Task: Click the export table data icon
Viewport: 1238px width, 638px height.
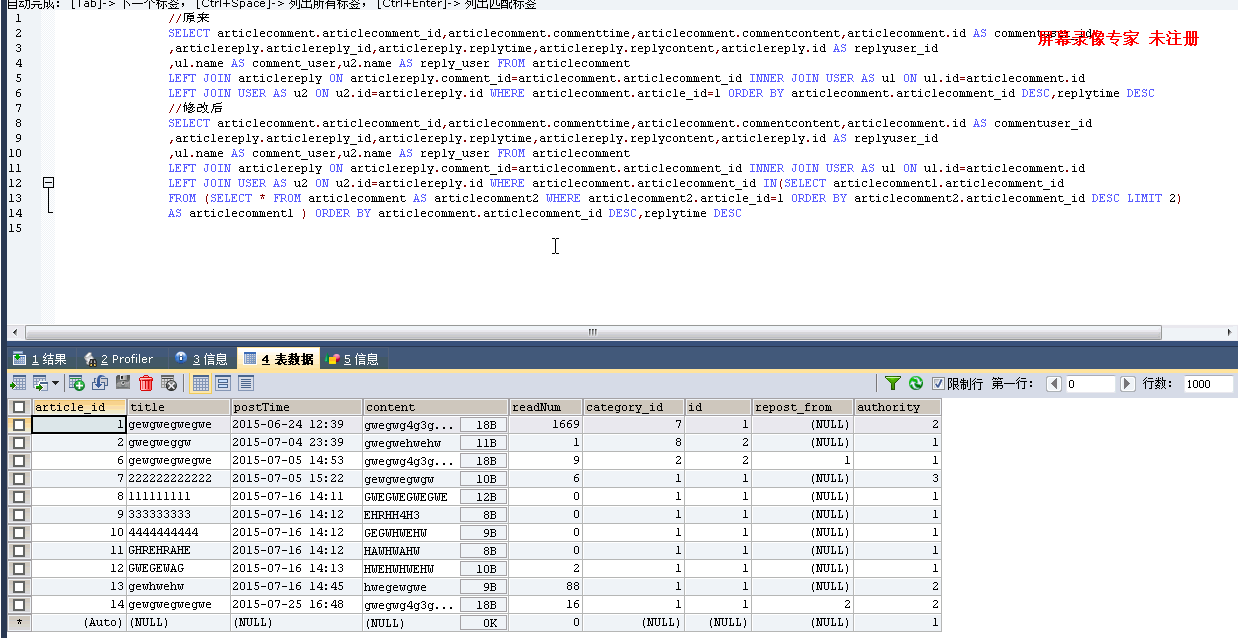Action: [17, 383]
